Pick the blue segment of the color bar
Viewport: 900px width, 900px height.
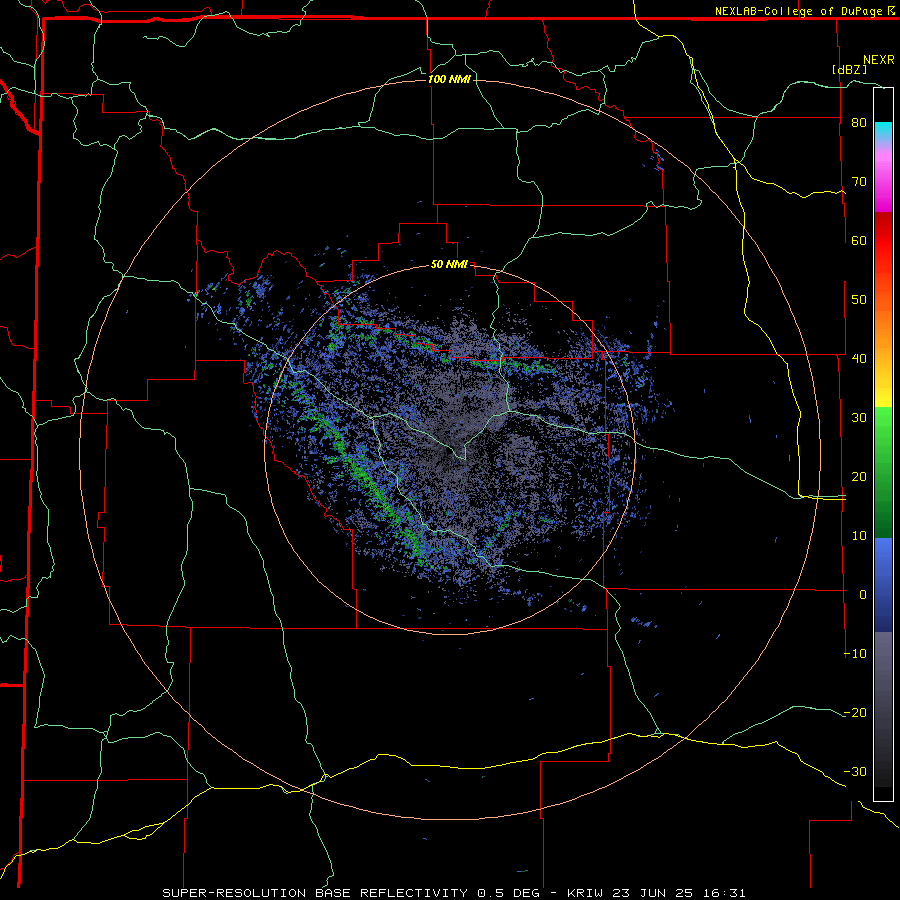pos(883,585)
